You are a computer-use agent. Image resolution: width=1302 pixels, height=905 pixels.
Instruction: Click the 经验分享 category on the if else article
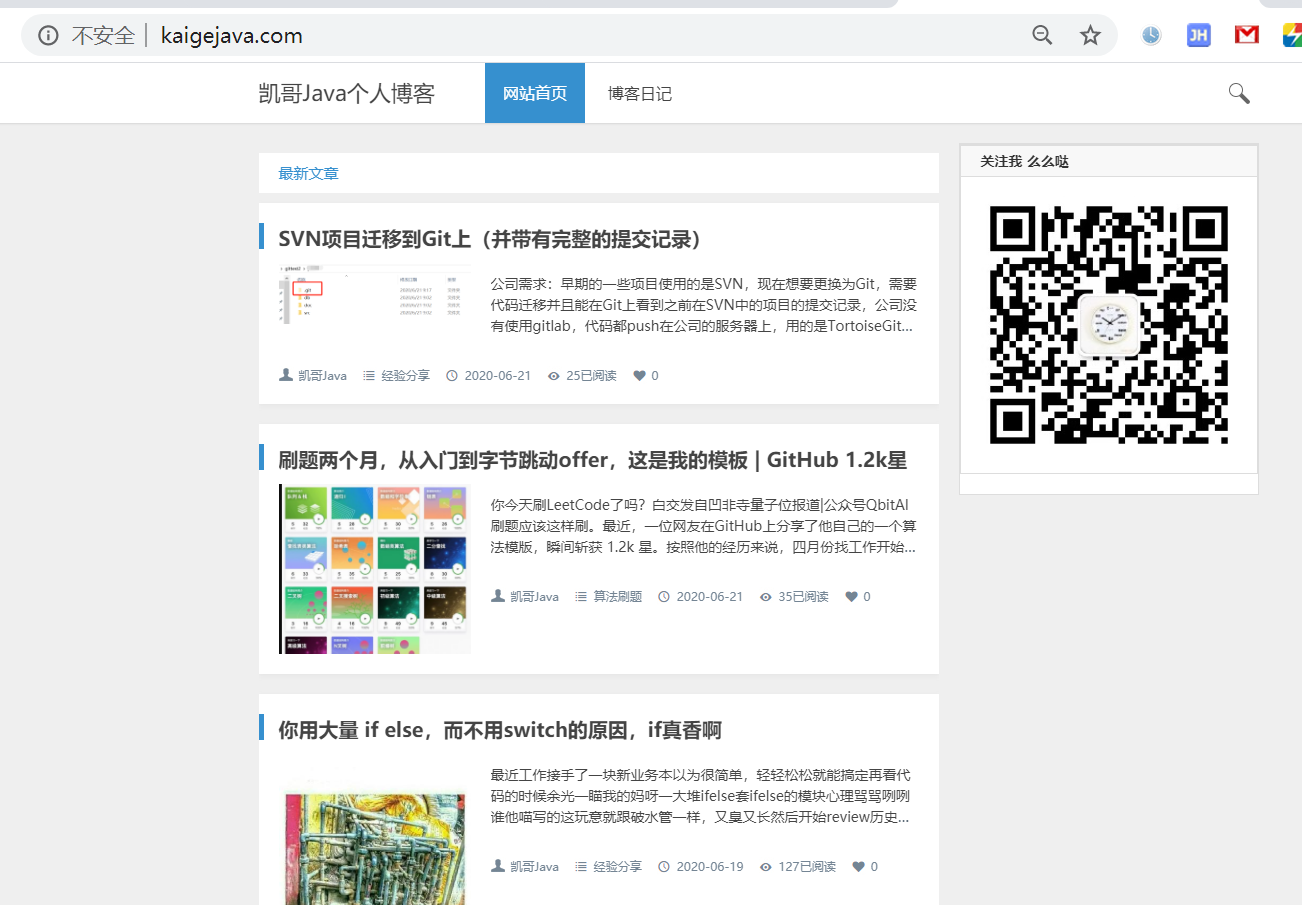point(618,867)
